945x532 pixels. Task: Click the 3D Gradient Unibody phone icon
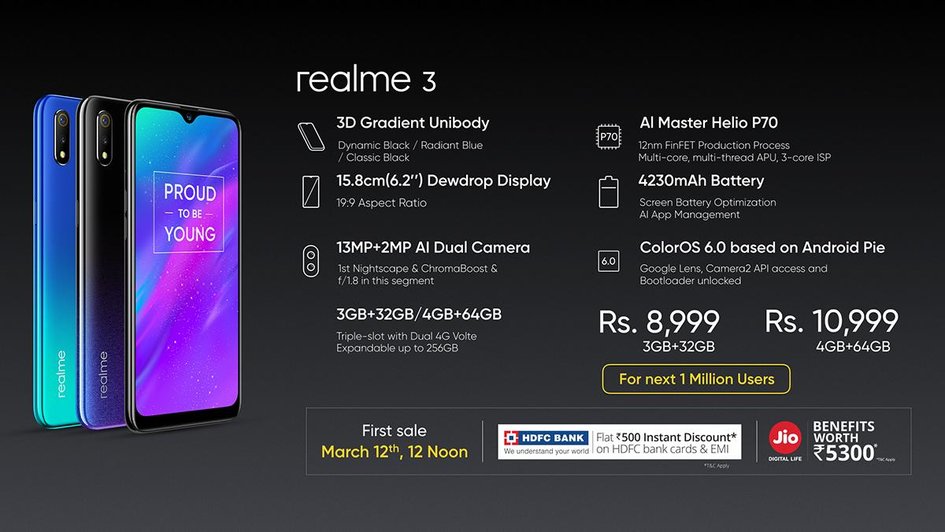tap(312, 136)
